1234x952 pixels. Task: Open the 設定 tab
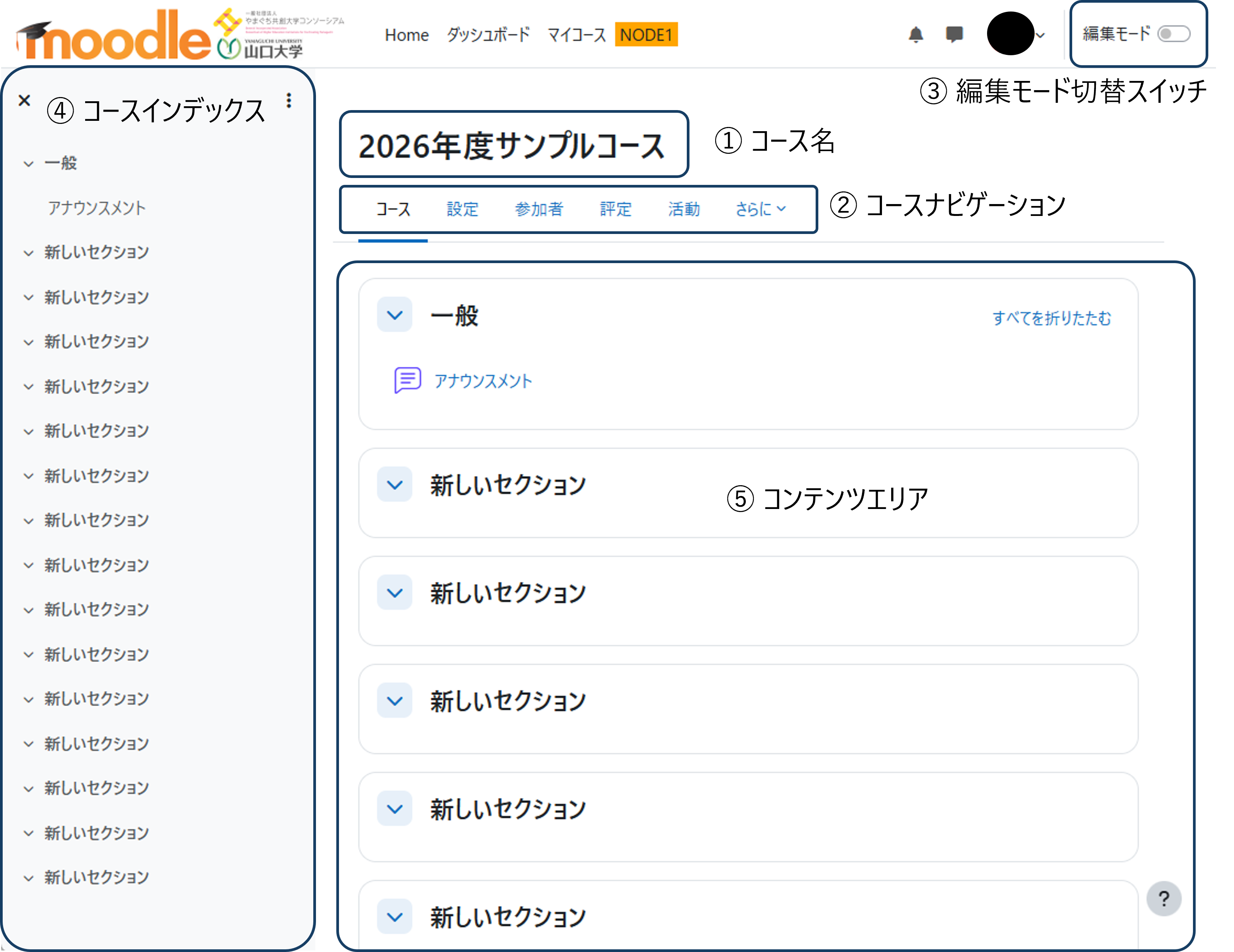click(462, 209)
